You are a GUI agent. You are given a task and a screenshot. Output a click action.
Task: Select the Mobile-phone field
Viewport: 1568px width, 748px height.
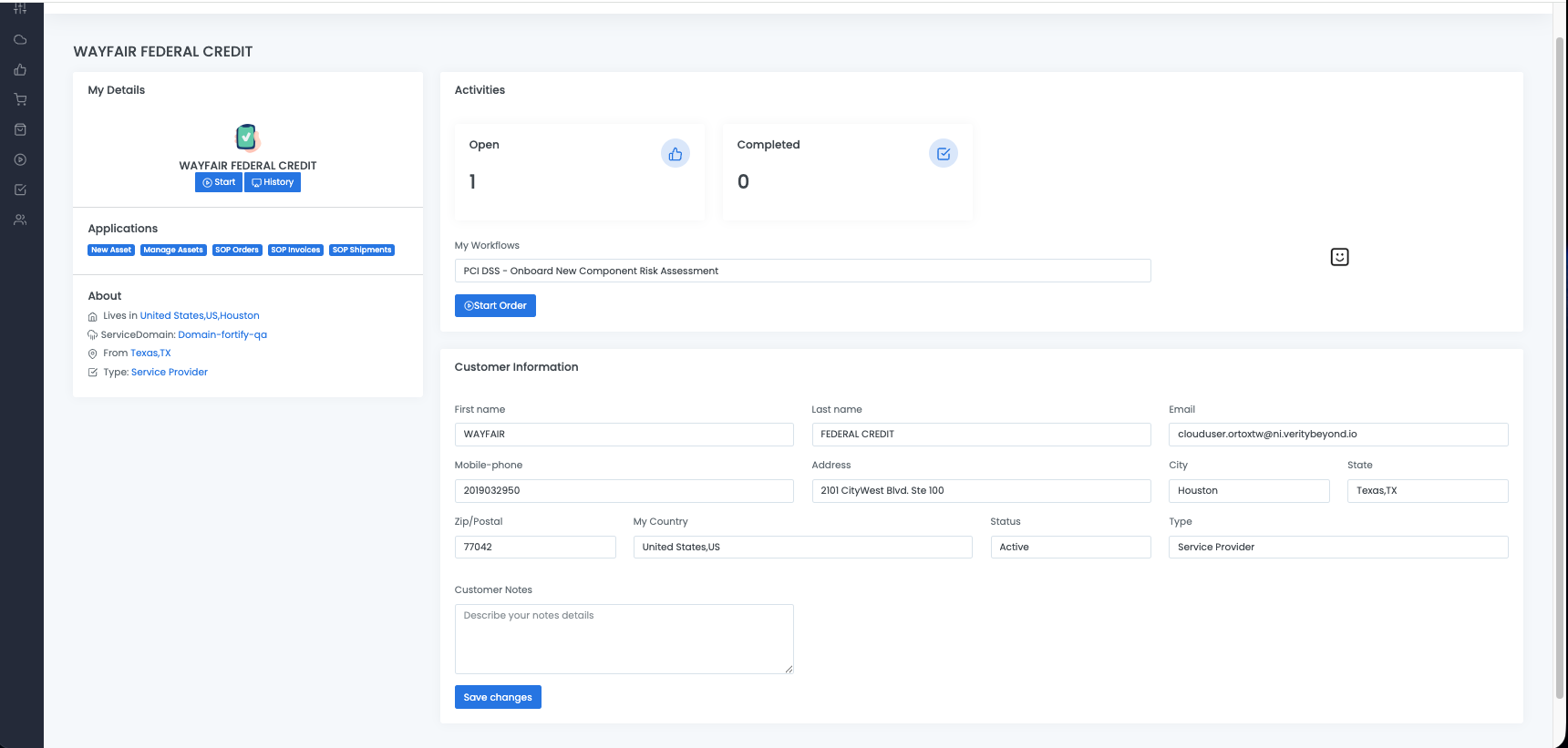coord(624,491)
